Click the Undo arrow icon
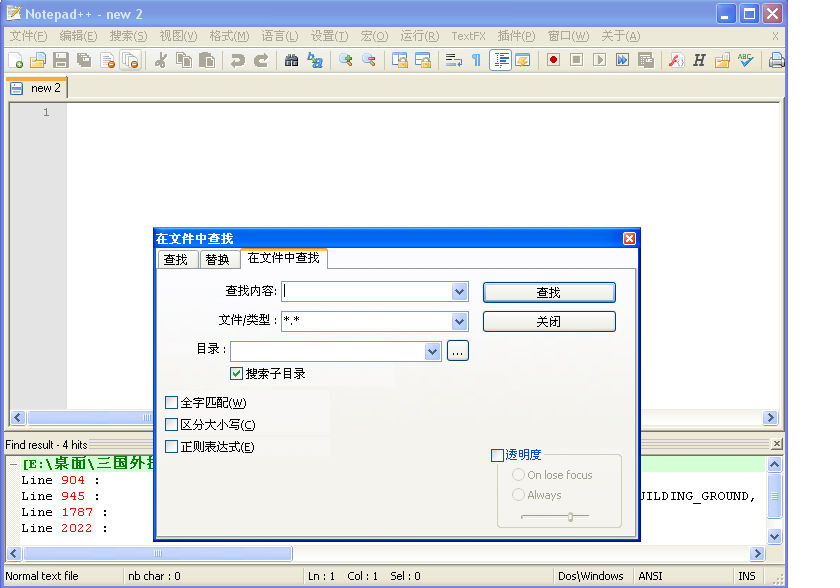 (237, 60)
